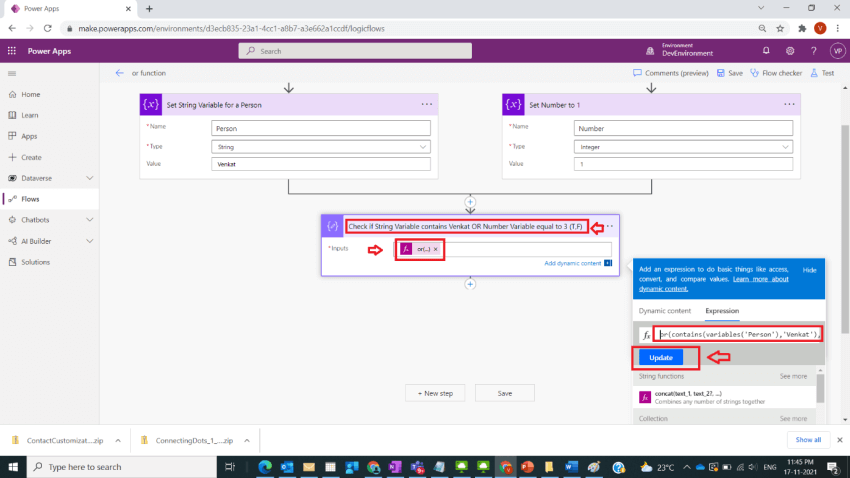Open the app launcher waffle icon
Viewport: 850px width, 478px height.
click(12, 51)
